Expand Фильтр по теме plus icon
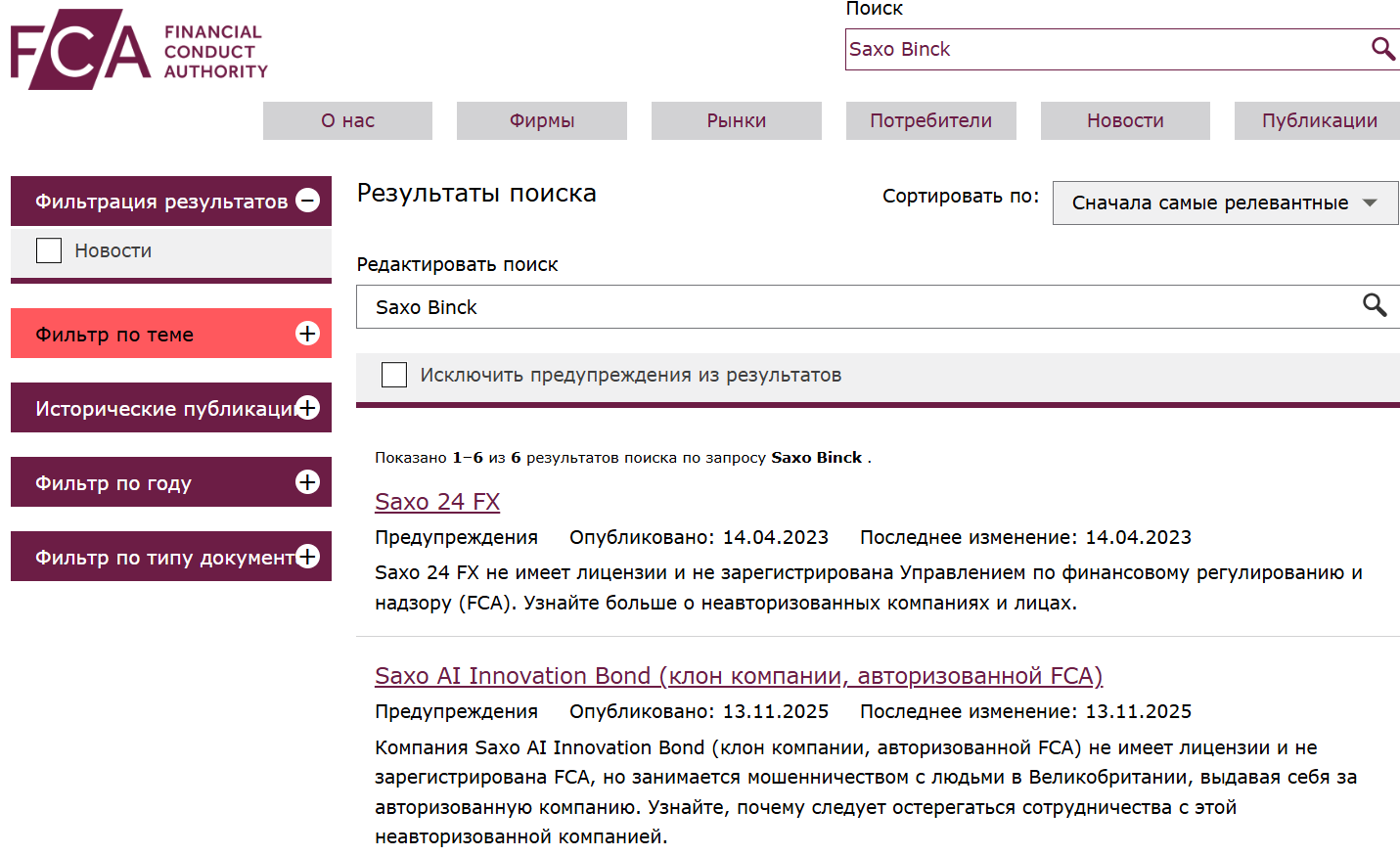Viewport: 1400px width, 856px height. coord(307,334)
